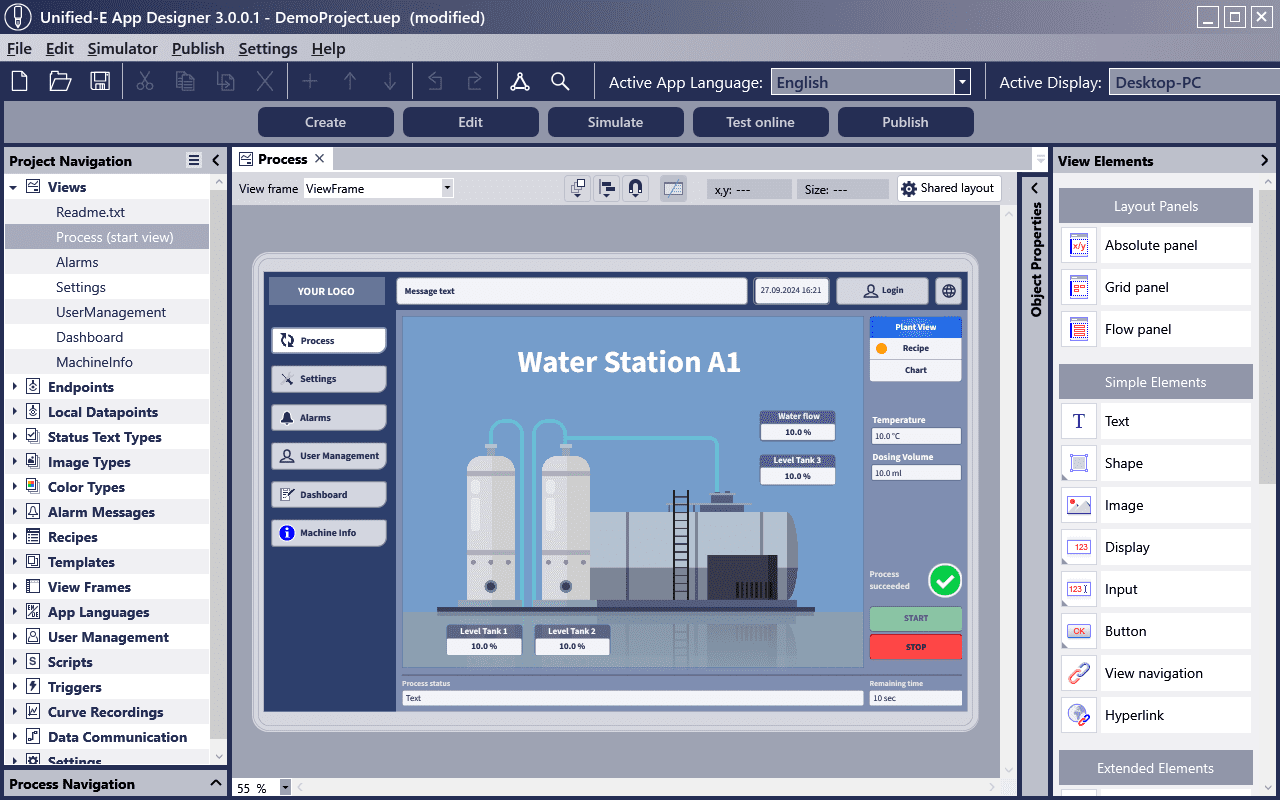The height and width of the screenshot is (800, 1280).
Task: Toggle the grid display for the view
Action: pos(673,188)
